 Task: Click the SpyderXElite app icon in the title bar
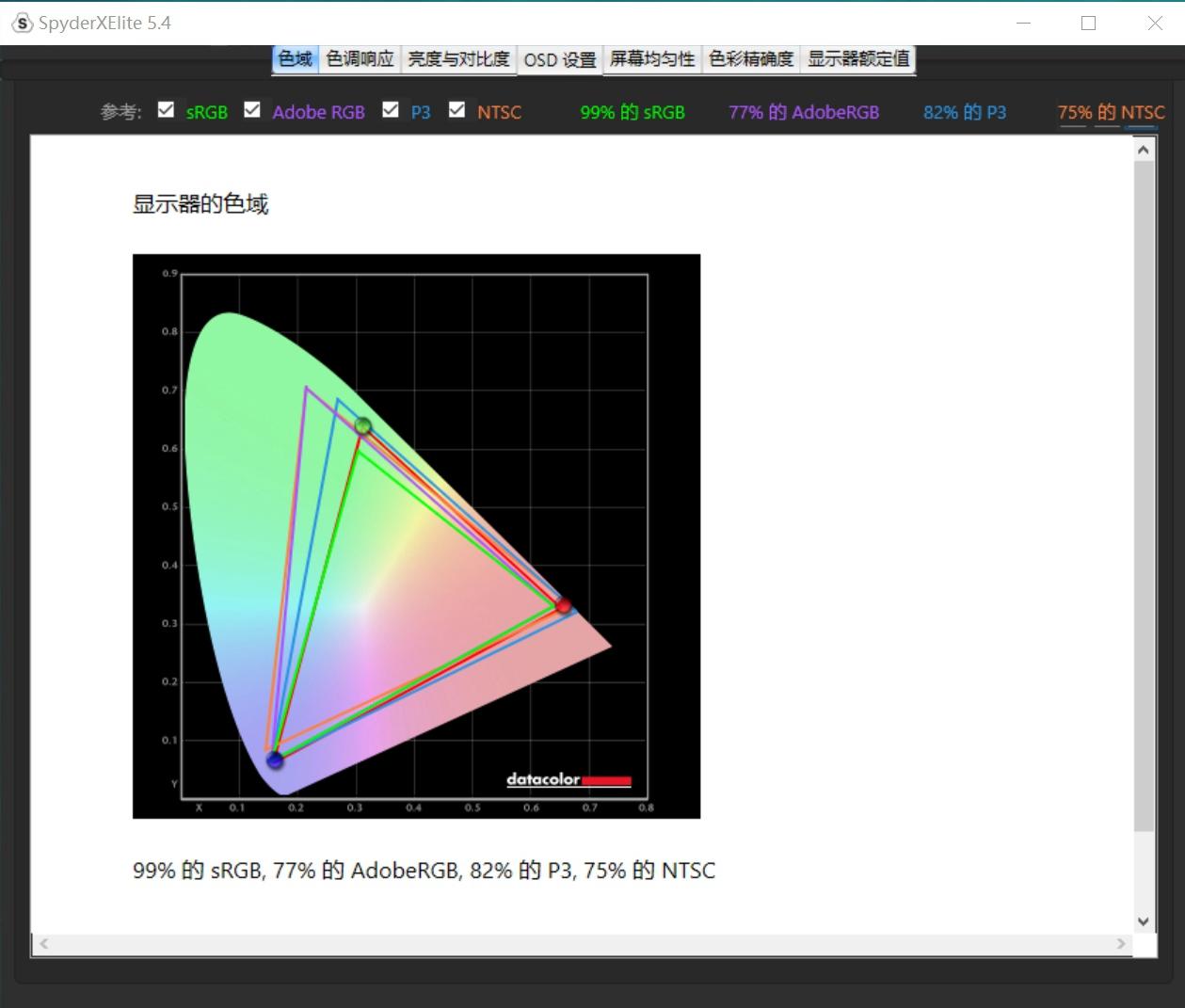pos(21,23)
